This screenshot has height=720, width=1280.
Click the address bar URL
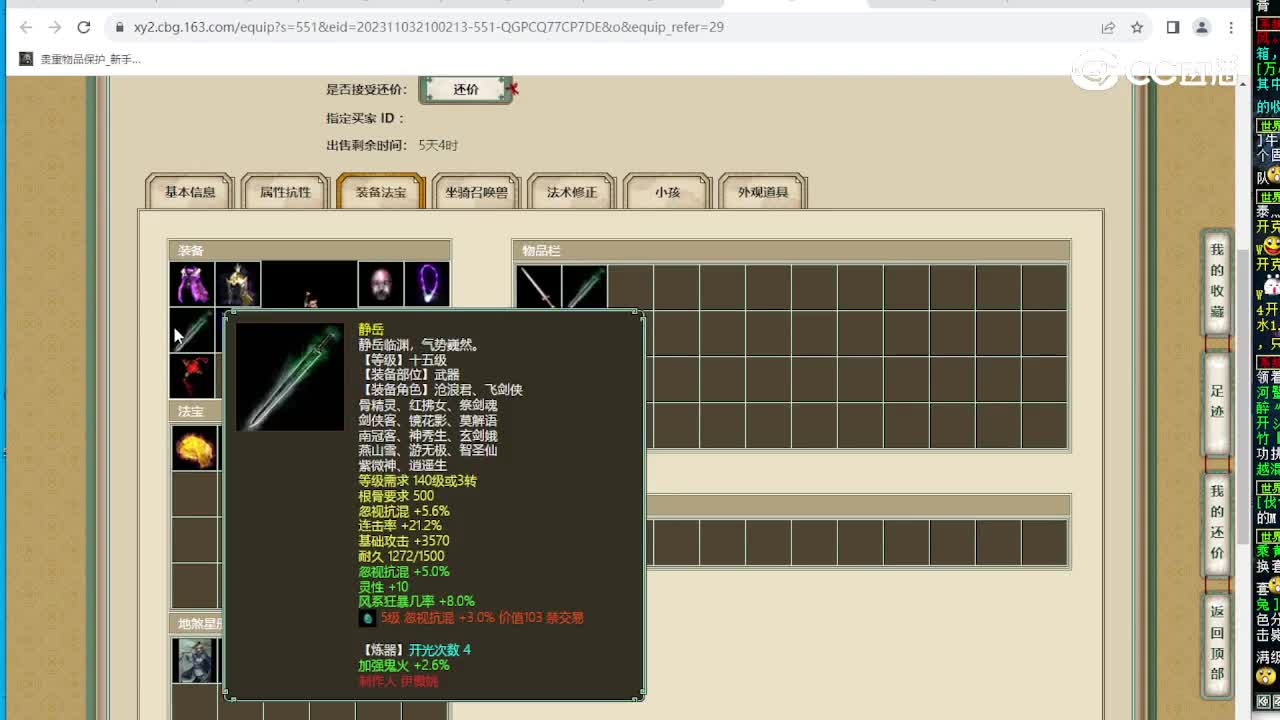click(x=428, y=27)
